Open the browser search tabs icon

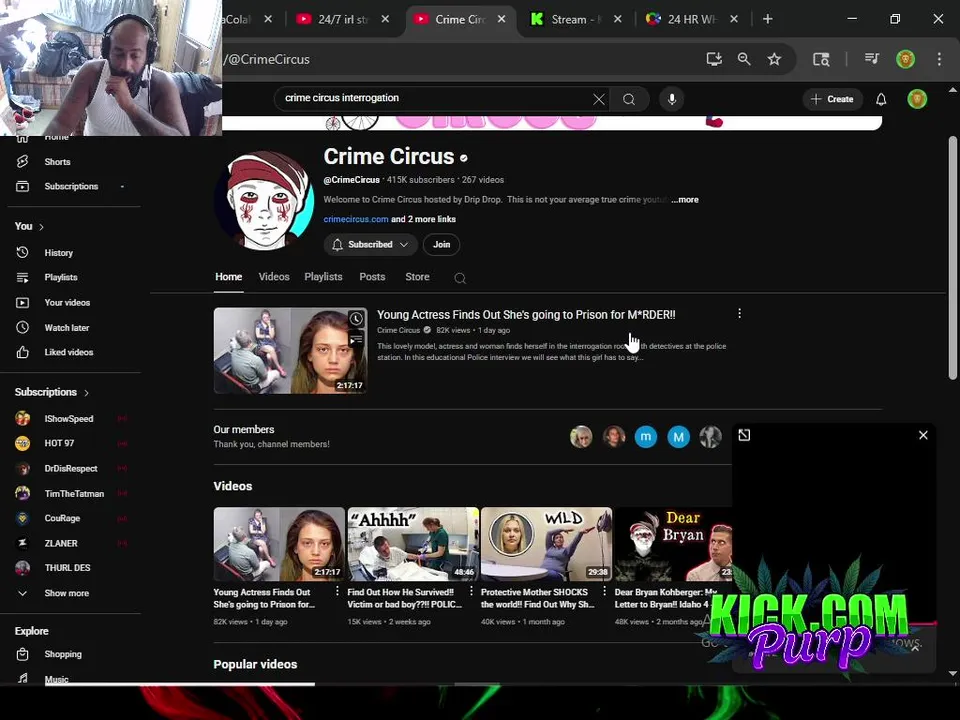[821, 59]
